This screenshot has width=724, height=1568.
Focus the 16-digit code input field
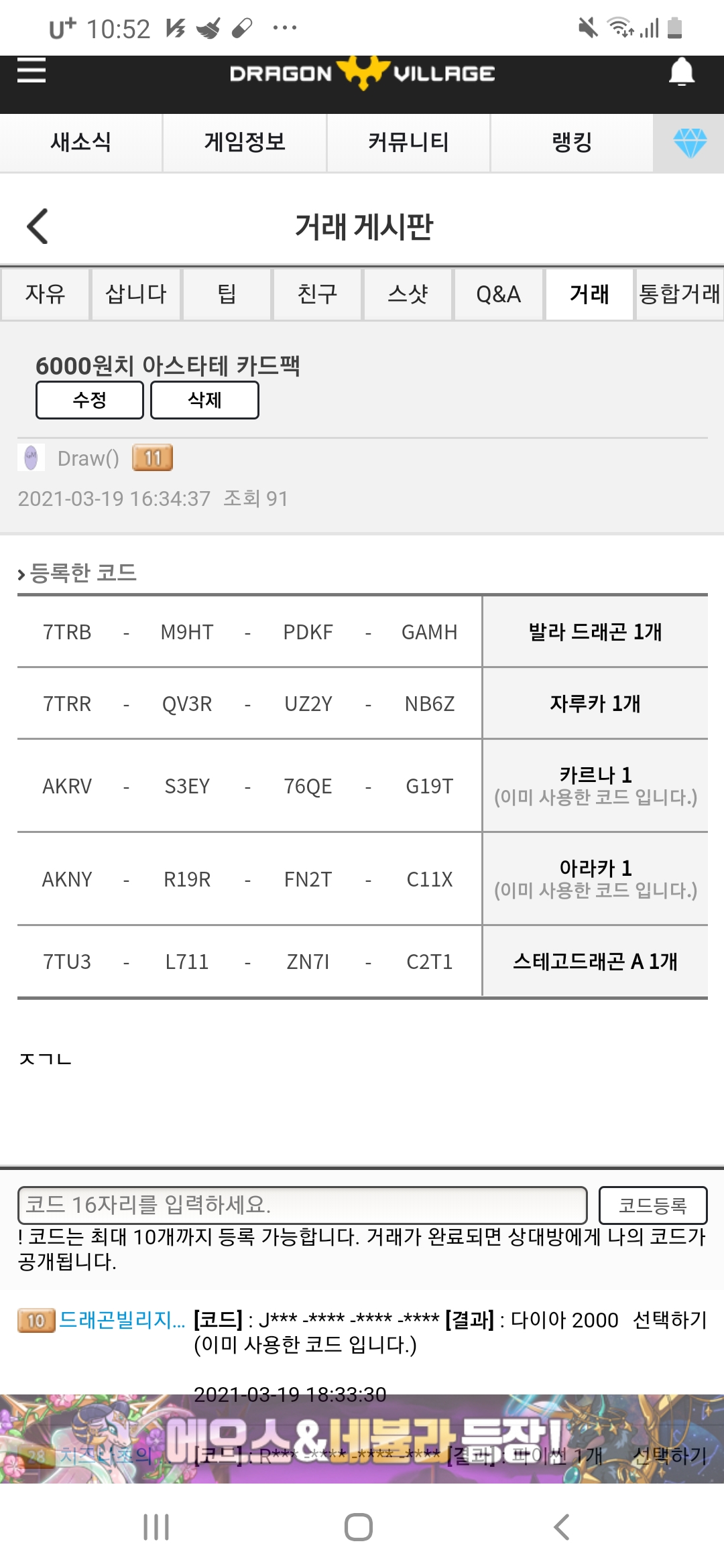click(x=302, y=1205)
